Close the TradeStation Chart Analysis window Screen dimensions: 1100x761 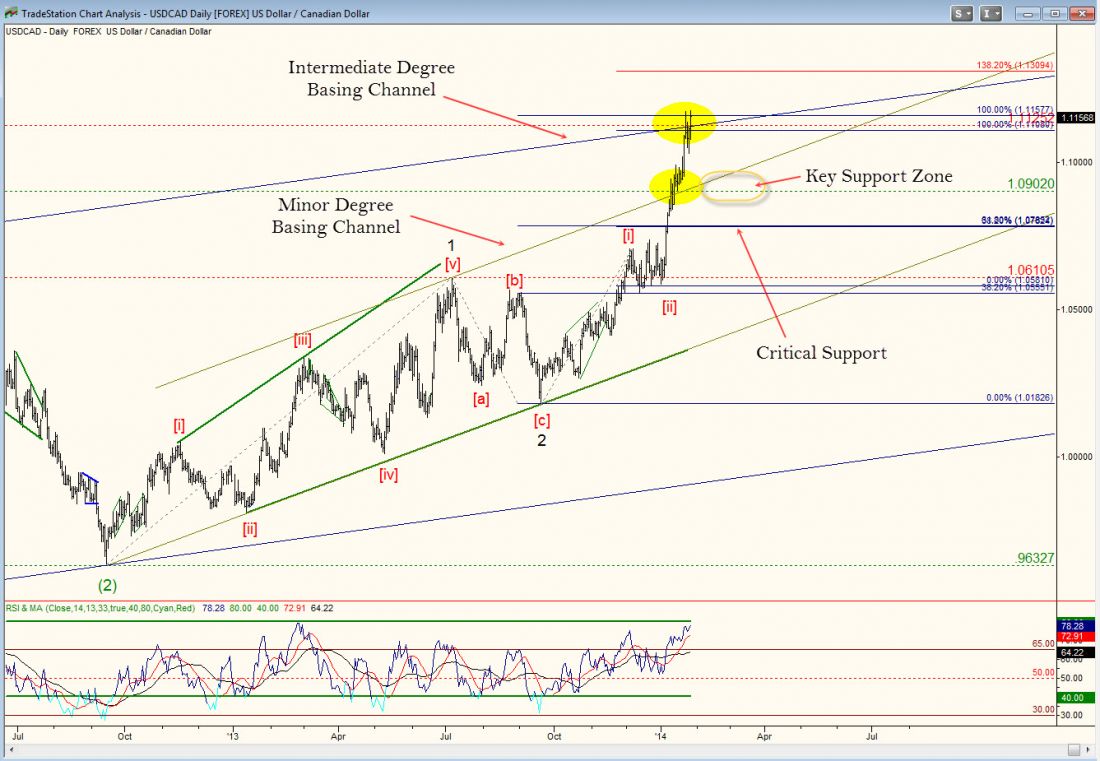[1081, 13]
